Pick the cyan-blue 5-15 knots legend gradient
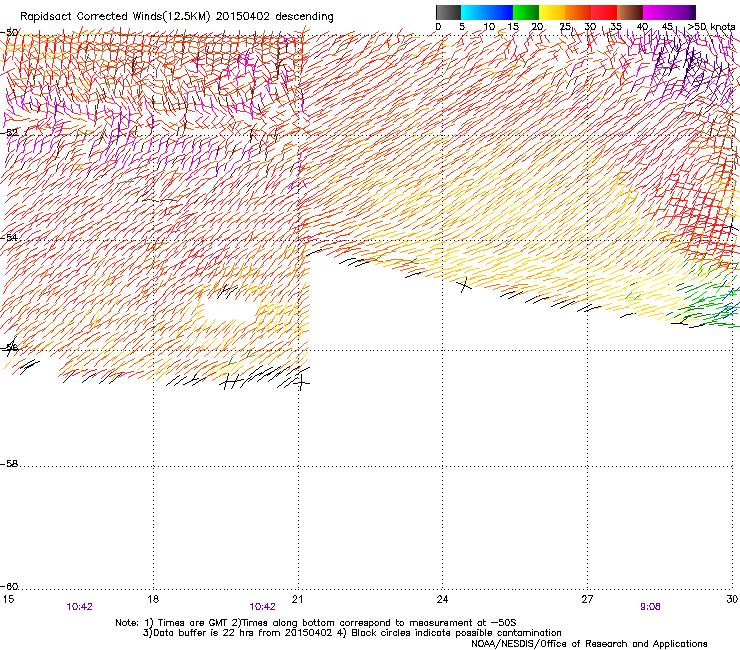Viewport: 740px width, 650px height. click(x=487, y=12)
